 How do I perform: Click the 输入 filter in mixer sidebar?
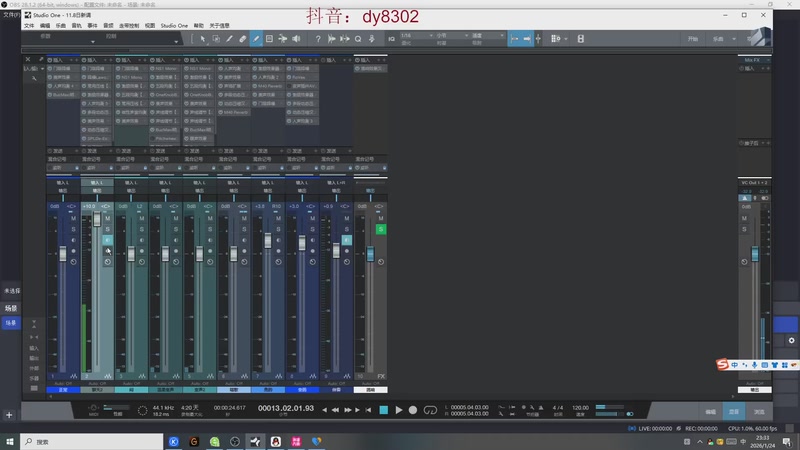(34, 348)
